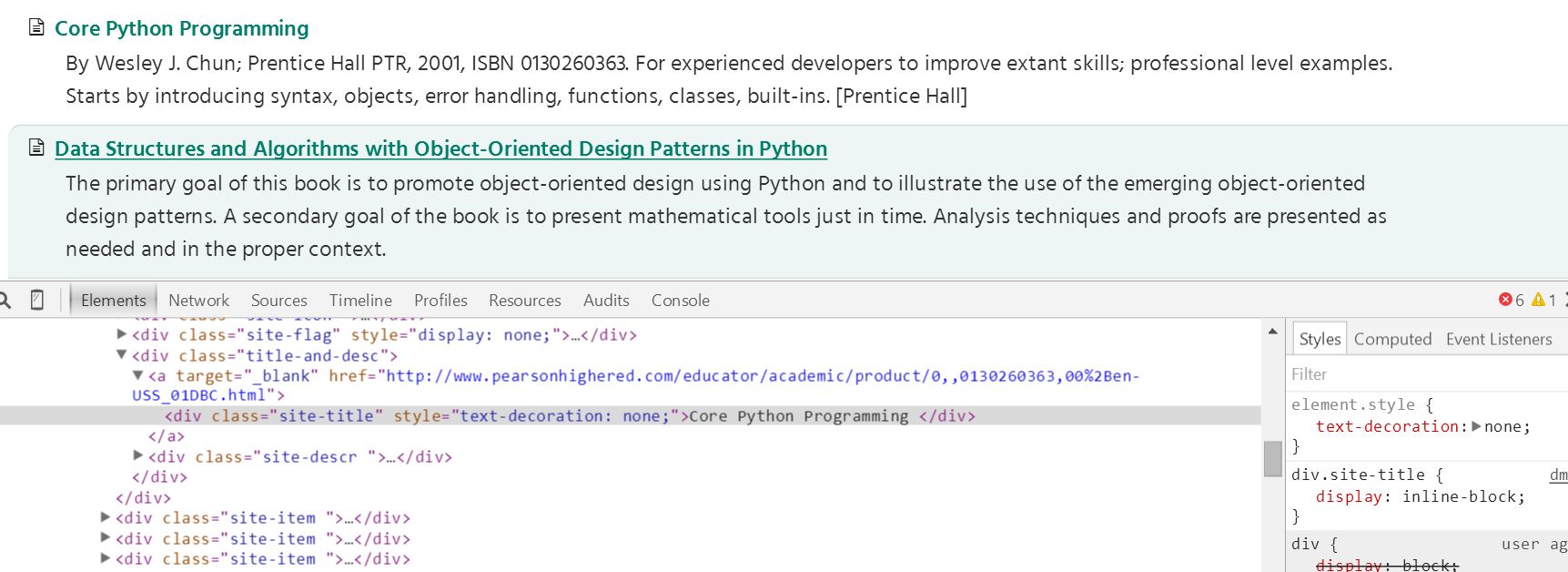Click the text-decoration property name
This screenshot has height=572, width=1568.
coord(1388,426)
